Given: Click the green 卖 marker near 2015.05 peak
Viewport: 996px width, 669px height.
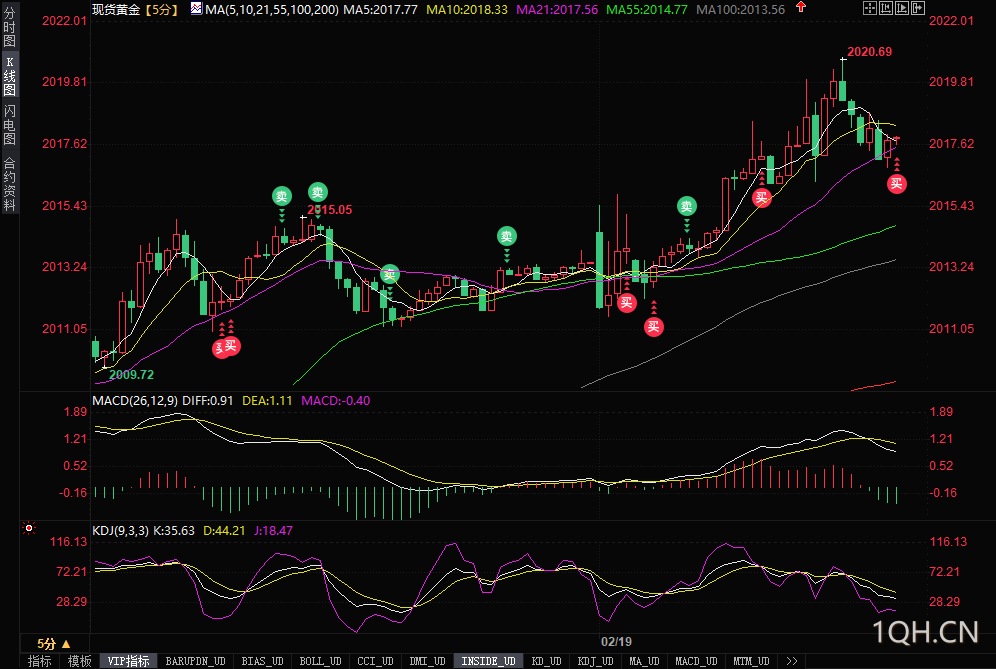Looking at the screenshot, I should tap(318, 192).
